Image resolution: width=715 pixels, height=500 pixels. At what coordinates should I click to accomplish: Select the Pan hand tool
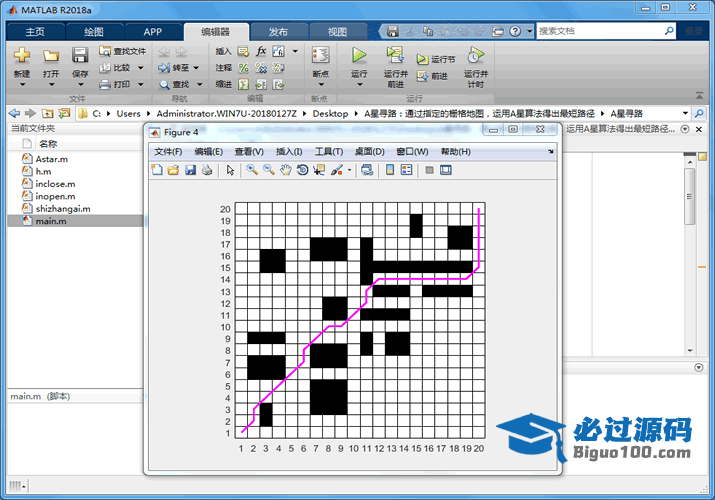pyautogui.click(x=285, y=170)
